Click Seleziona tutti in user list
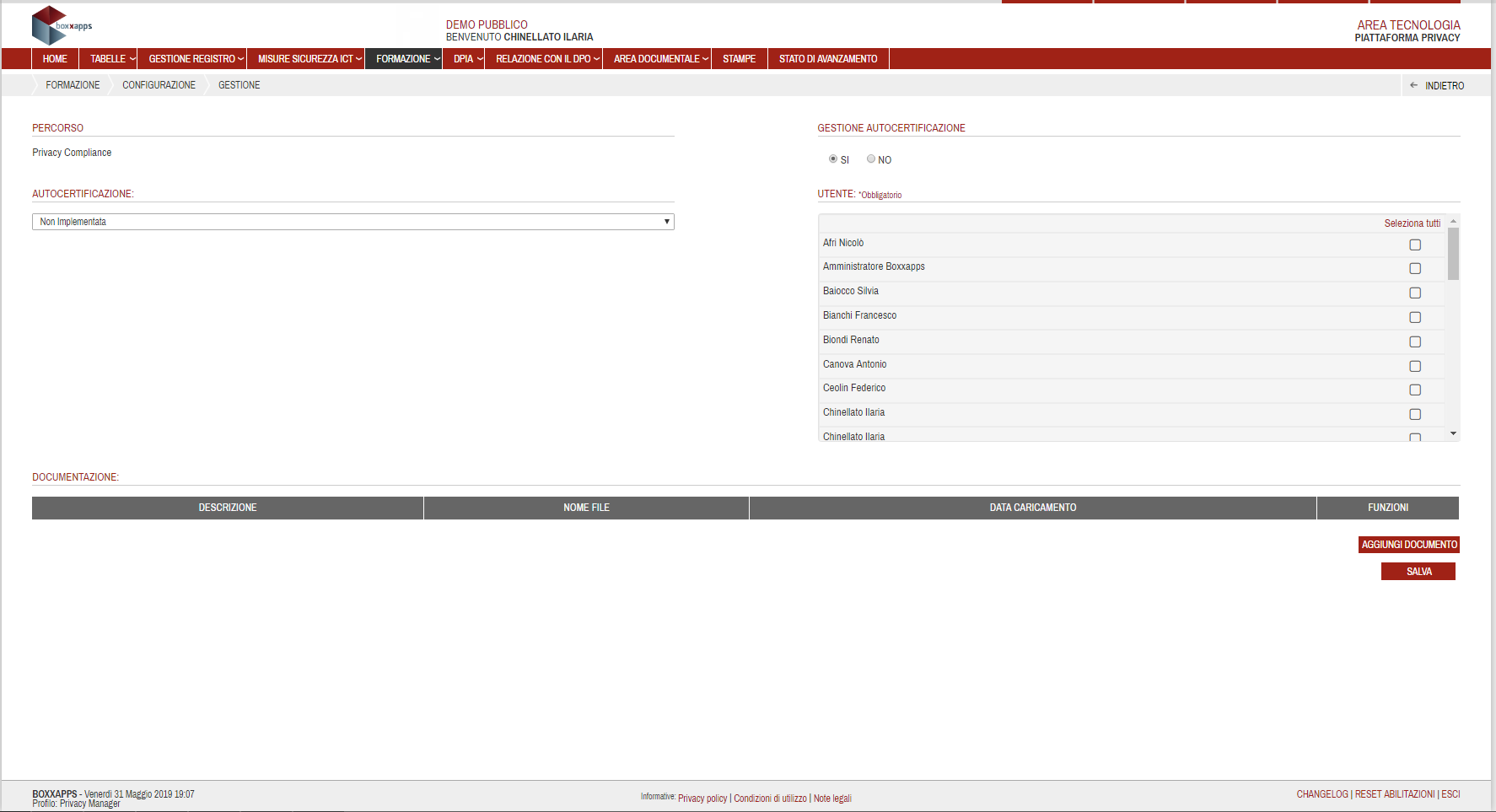The image size is (1496, 812). click(1413, 223)
